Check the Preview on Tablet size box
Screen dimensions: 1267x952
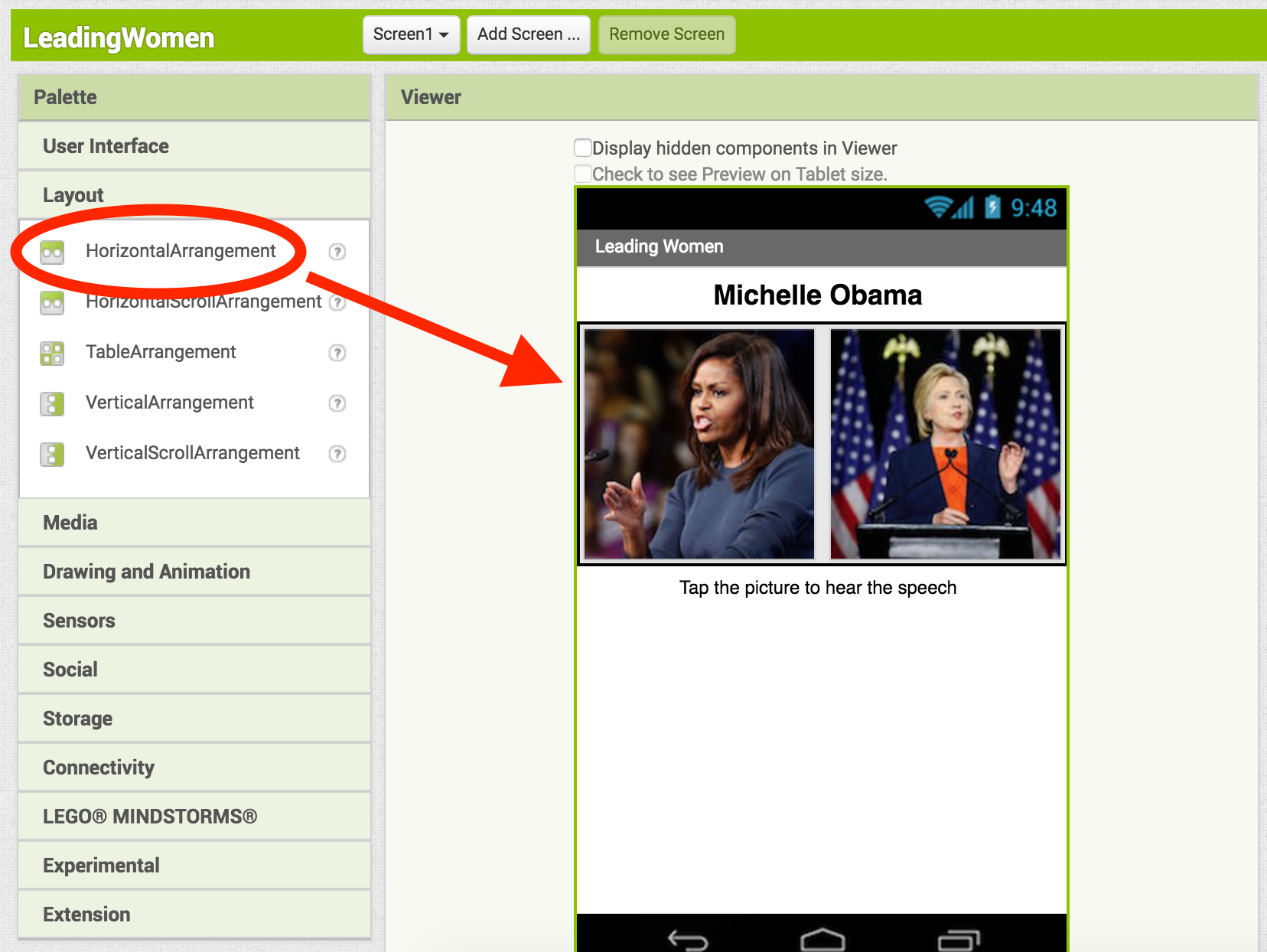pos(583,174)
